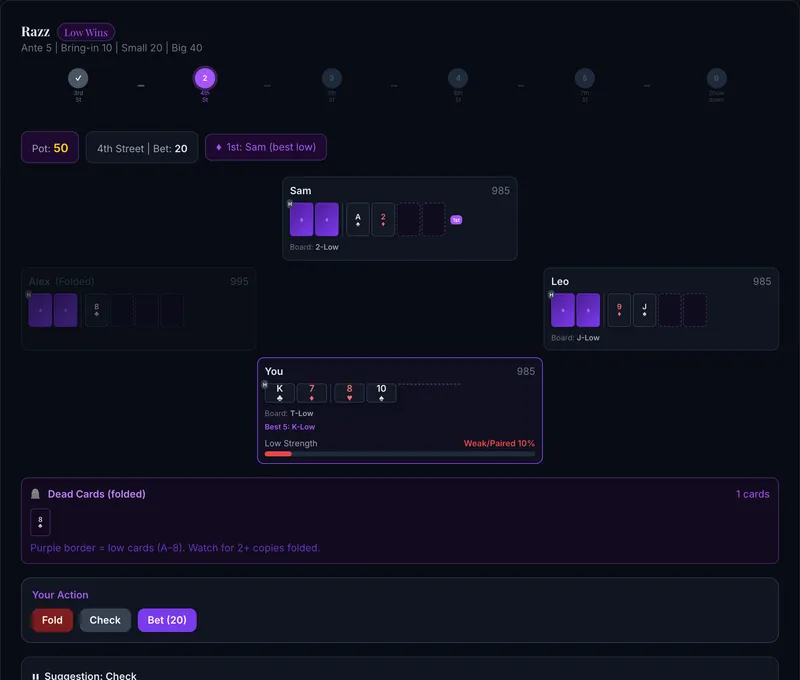Click the 6th Street step circle
The width and height of the screenshot is (800, 680).
458,78
